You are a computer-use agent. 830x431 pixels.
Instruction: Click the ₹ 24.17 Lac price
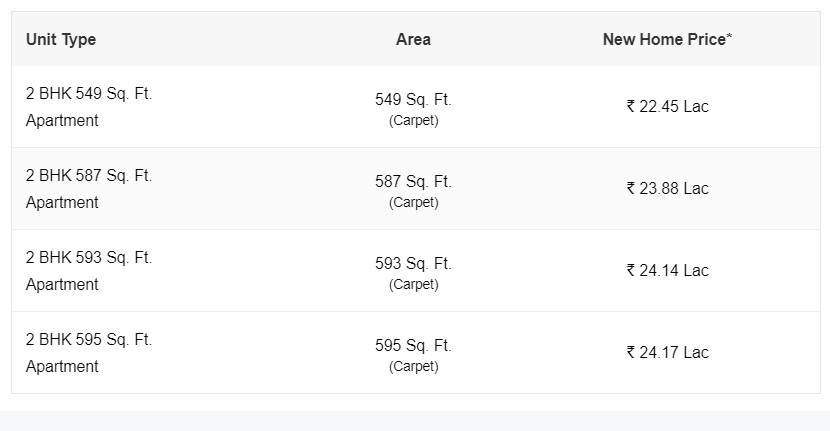tap(667, 353)
